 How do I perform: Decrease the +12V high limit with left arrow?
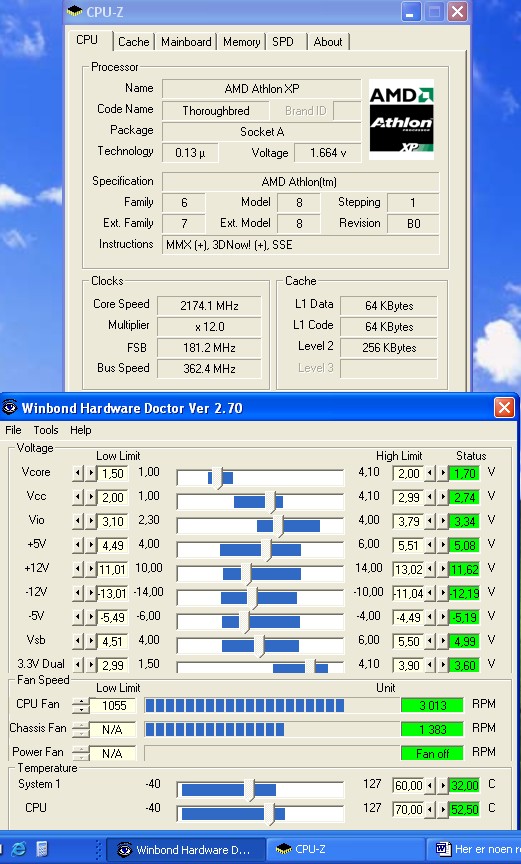pyautogui.click(x=430, y=569)
